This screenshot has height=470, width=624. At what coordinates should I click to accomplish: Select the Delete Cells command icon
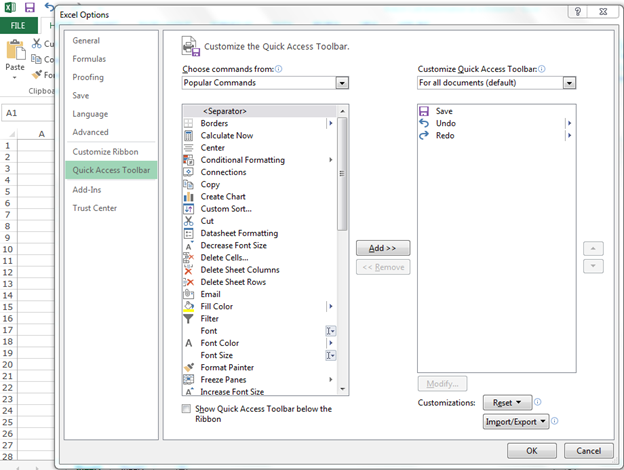click(x=188, y=257)
